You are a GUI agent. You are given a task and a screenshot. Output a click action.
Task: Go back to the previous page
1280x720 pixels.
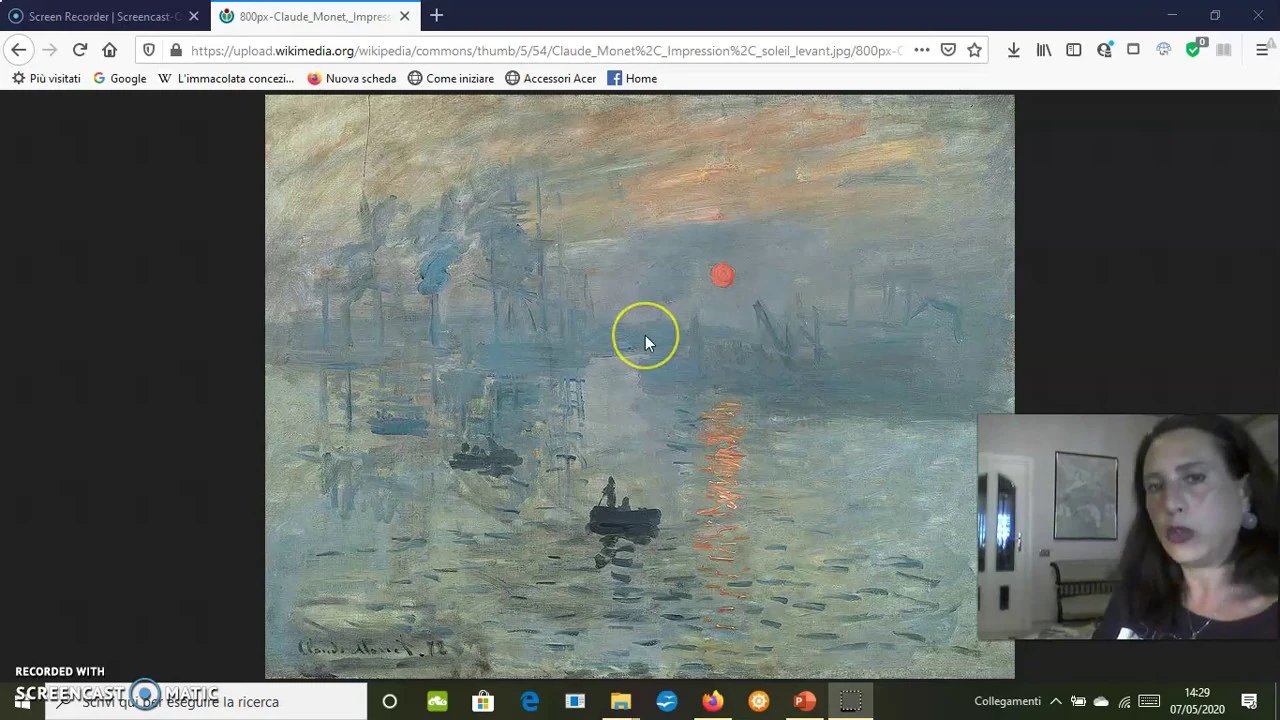(x=19, y=50)
